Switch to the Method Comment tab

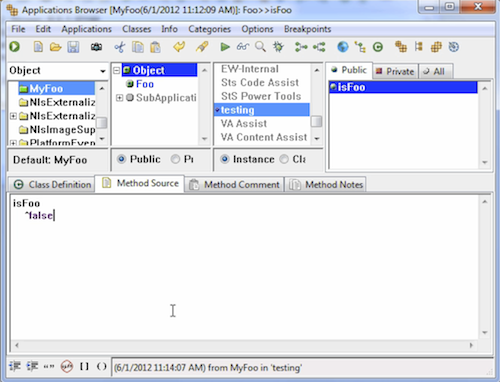click(x=234, y=184)
